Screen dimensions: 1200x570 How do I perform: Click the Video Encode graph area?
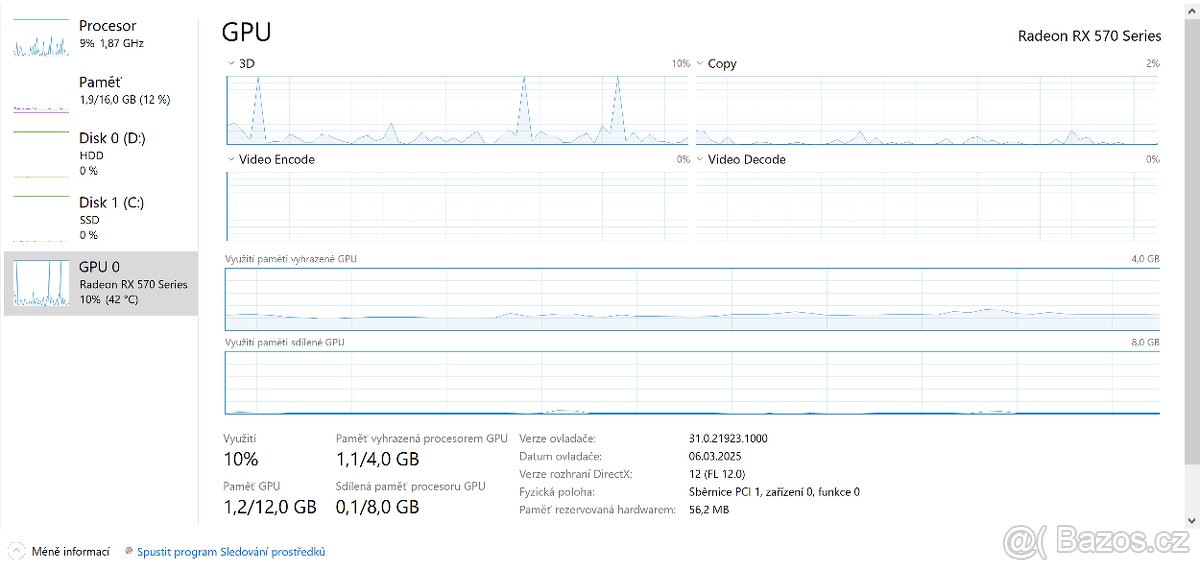pyautogui.click(x=457, y=206)
